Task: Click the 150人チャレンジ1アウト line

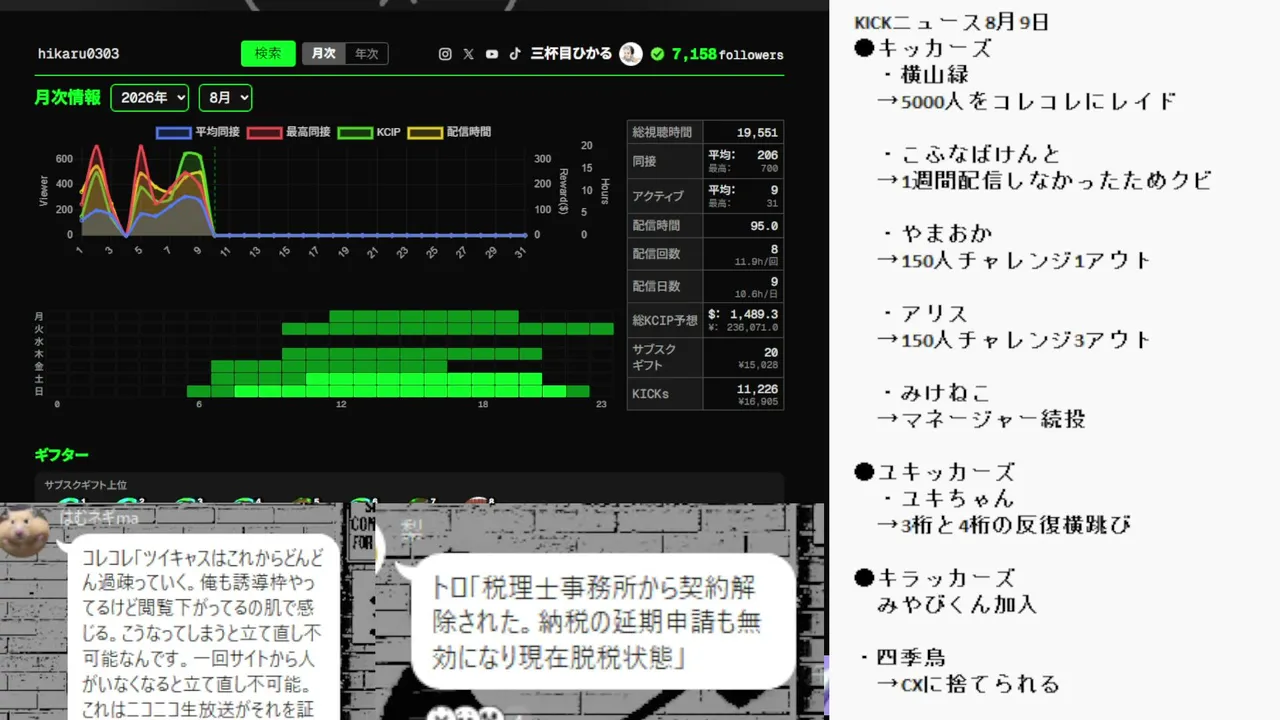Action: [1014, 260]
